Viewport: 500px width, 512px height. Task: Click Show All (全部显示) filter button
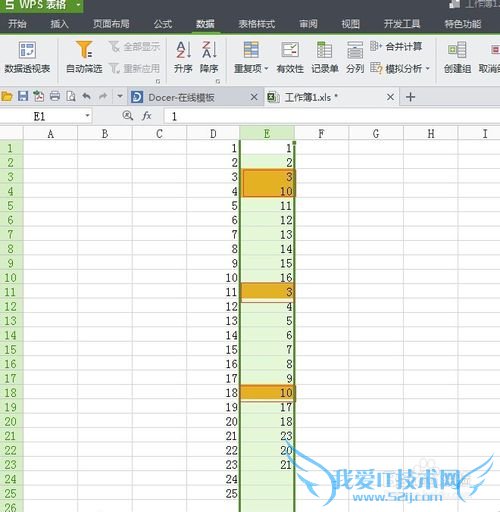click(x=135, y=47)
